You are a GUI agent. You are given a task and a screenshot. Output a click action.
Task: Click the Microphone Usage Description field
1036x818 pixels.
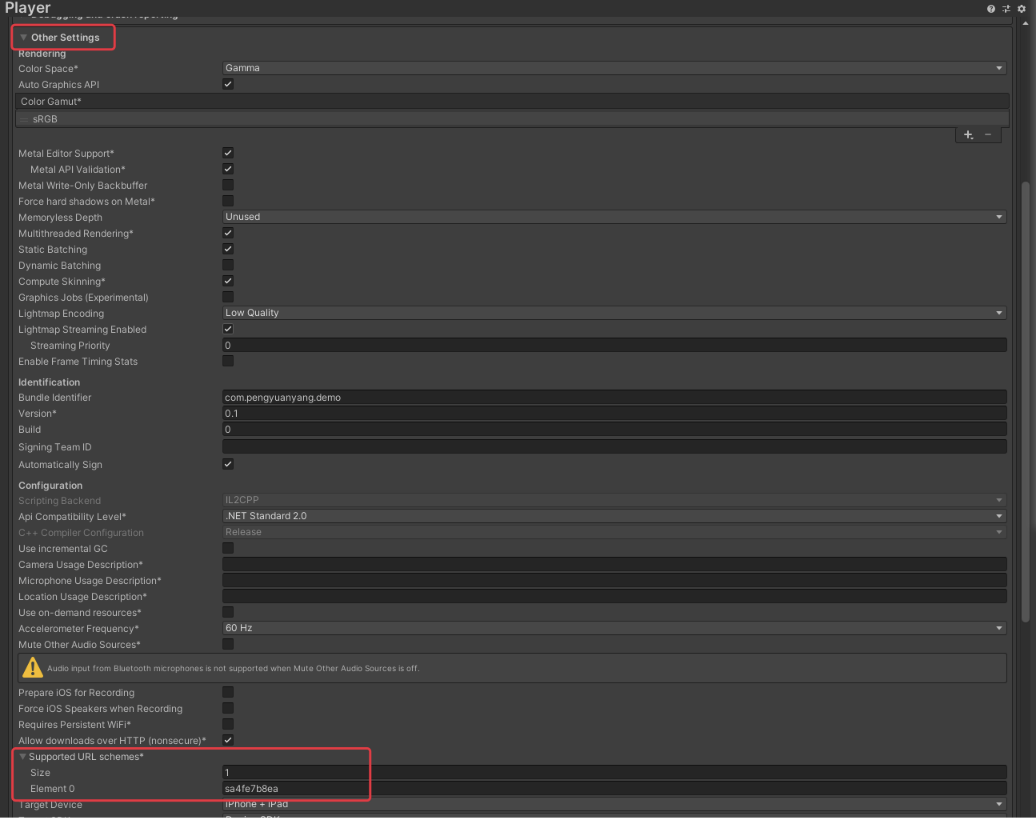[x=614, y=580]
